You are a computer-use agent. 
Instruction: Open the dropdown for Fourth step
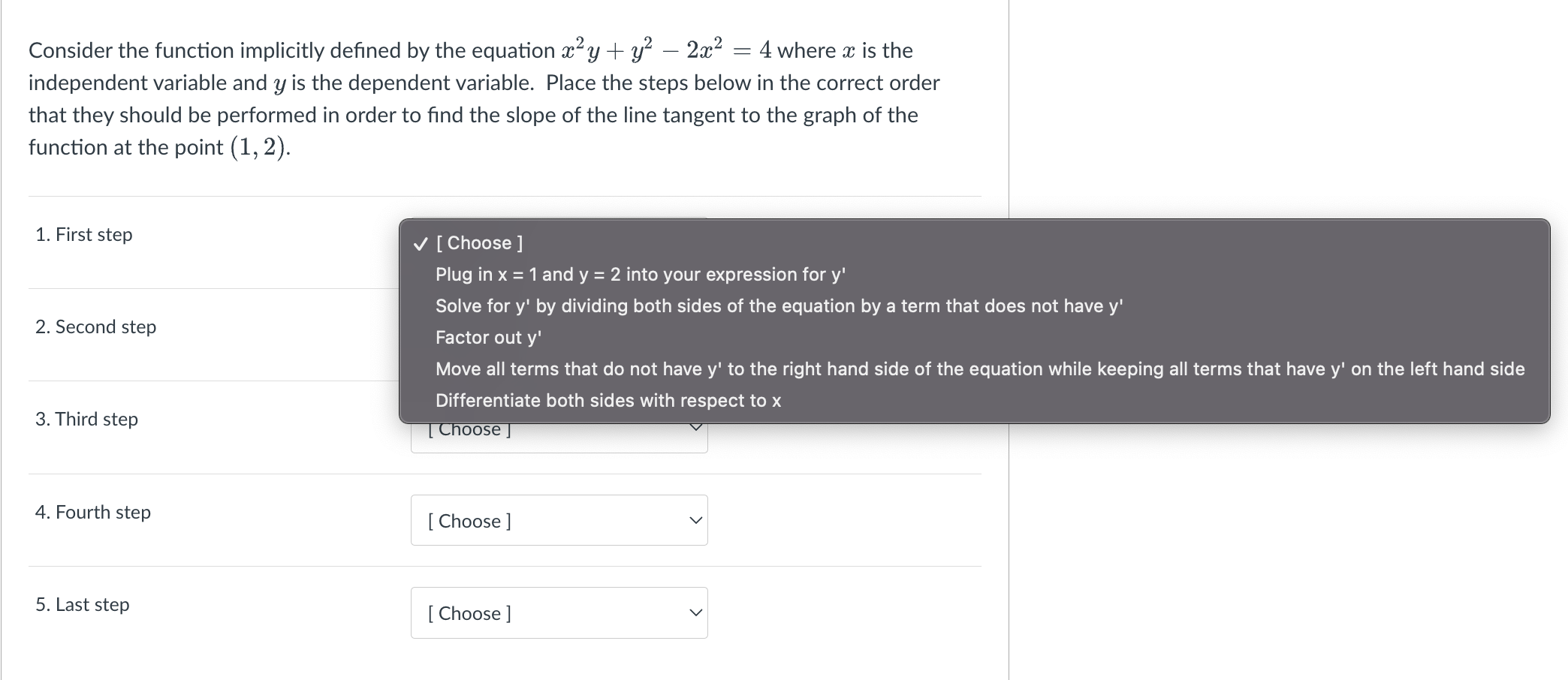coord(559,520)
